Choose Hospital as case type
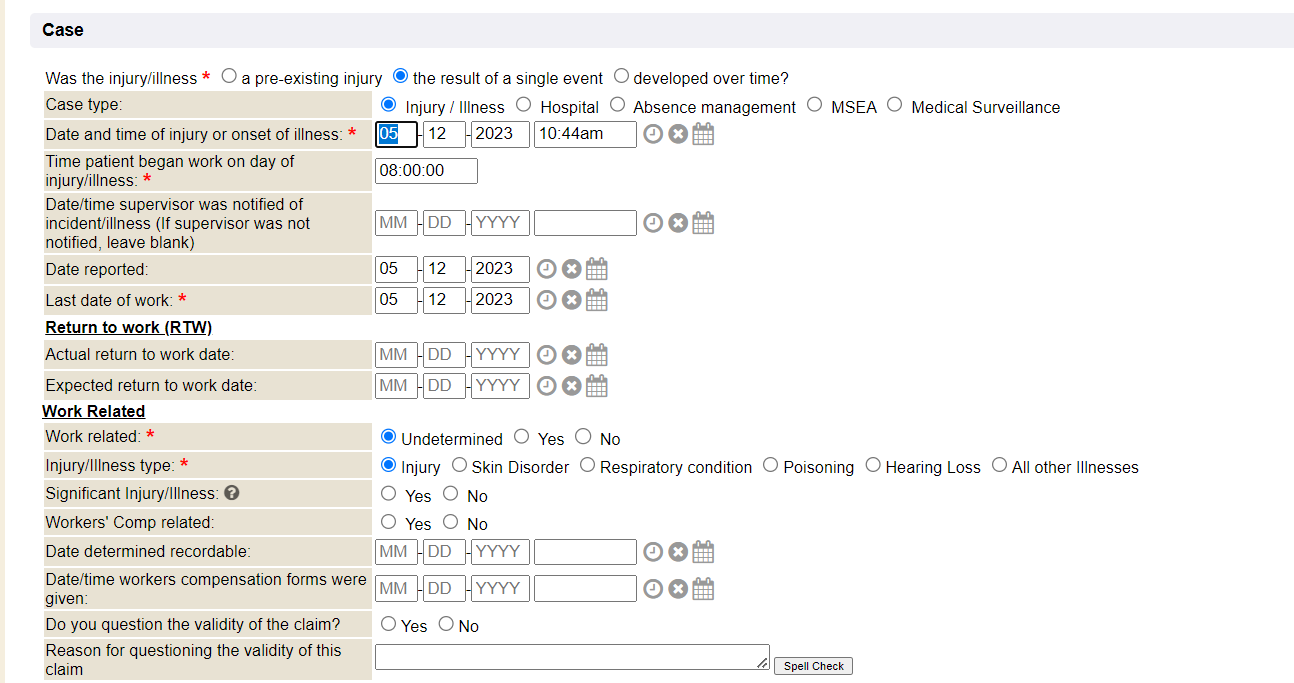This screenshot has height=683, width=1294. tap(524, 105)
